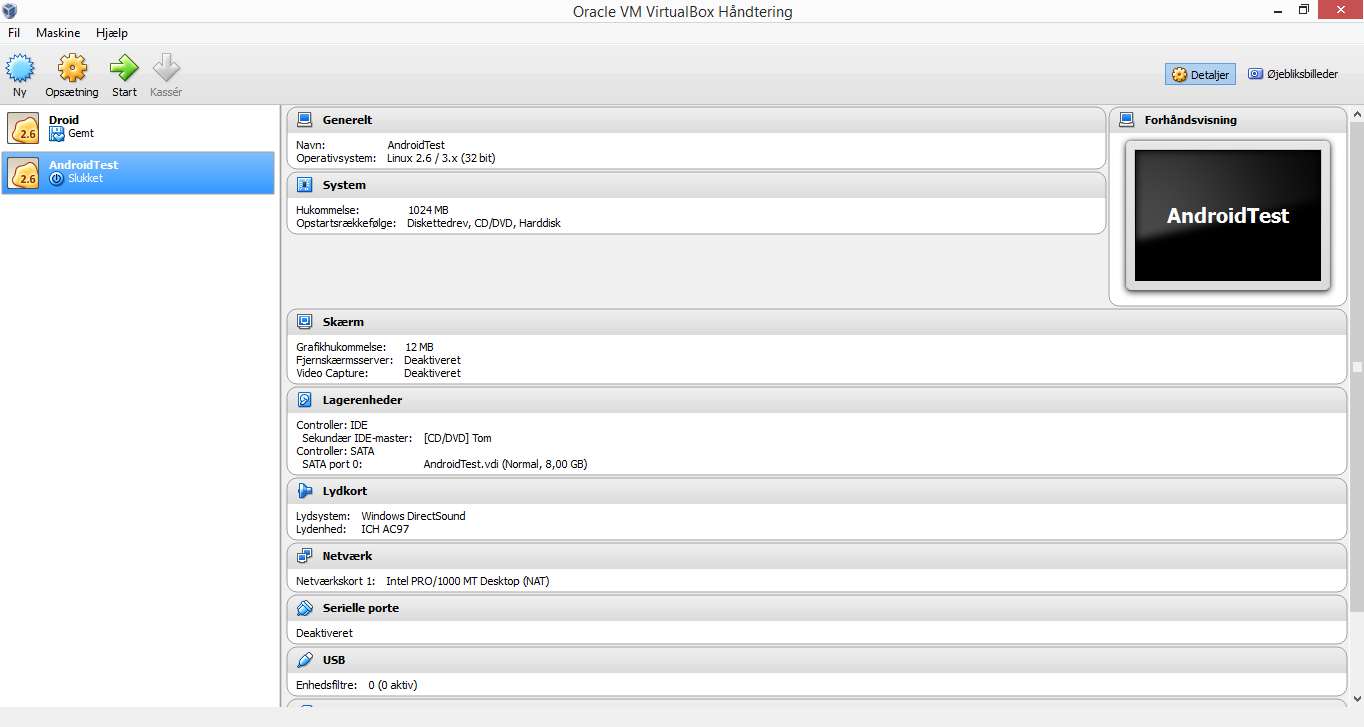Click the Netværk section icon

pyautogui.click(x=305, y=556)
